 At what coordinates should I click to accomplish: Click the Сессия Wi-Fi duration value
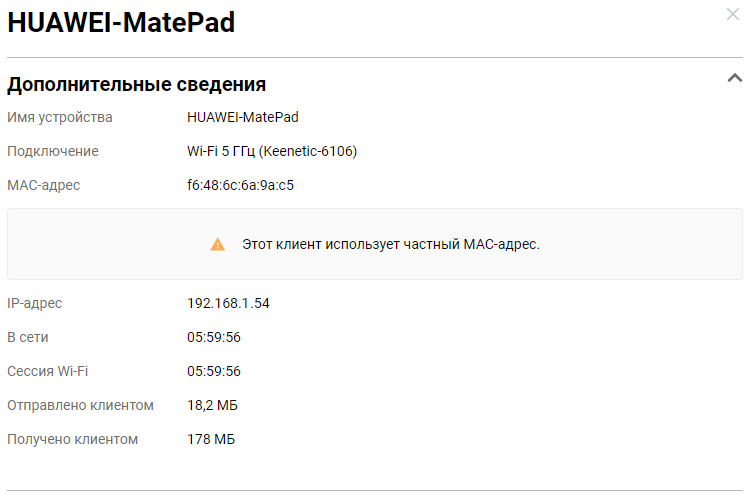214,371
